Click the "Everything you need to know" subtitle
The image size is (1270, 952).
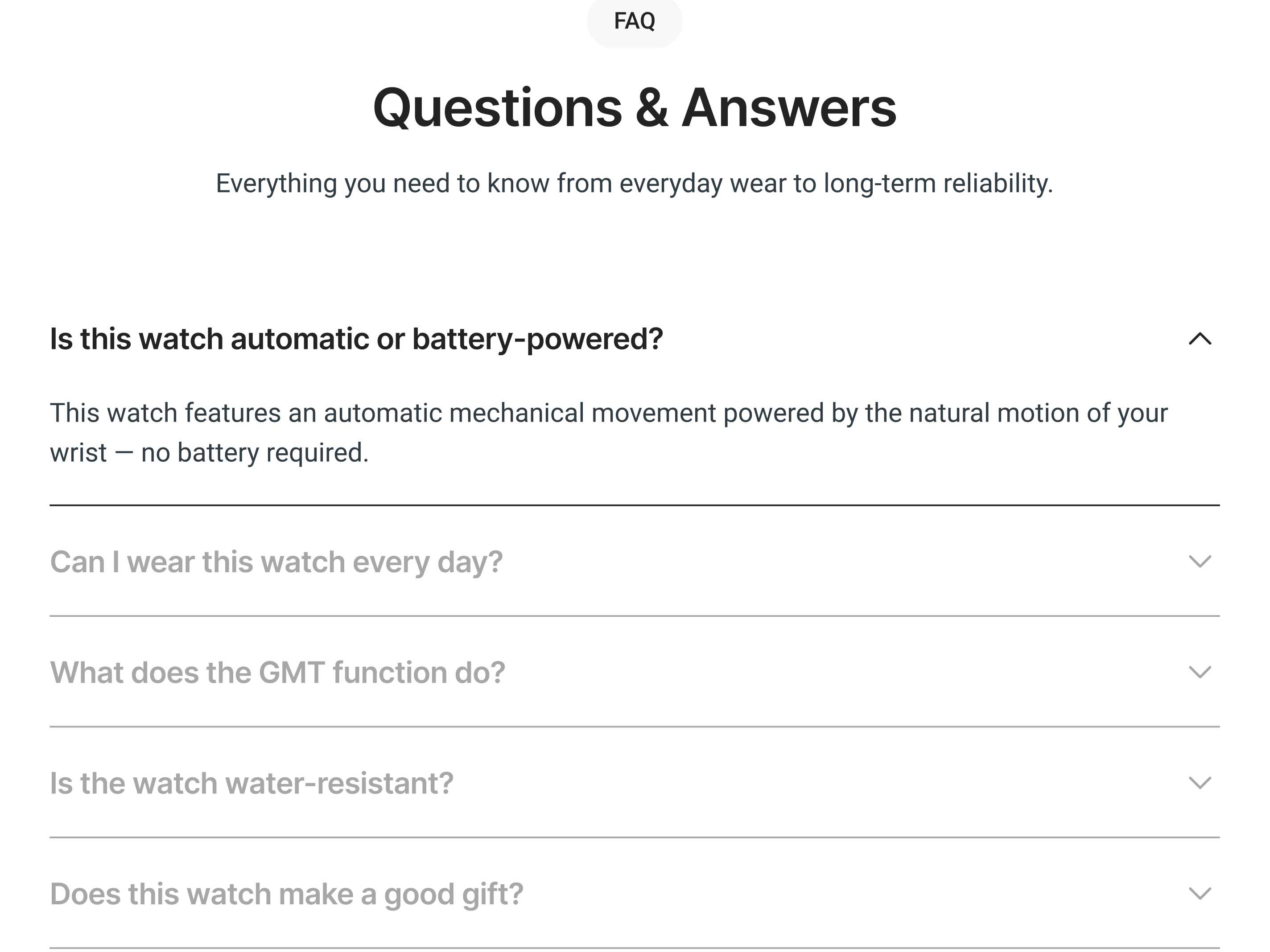[635, 184]
